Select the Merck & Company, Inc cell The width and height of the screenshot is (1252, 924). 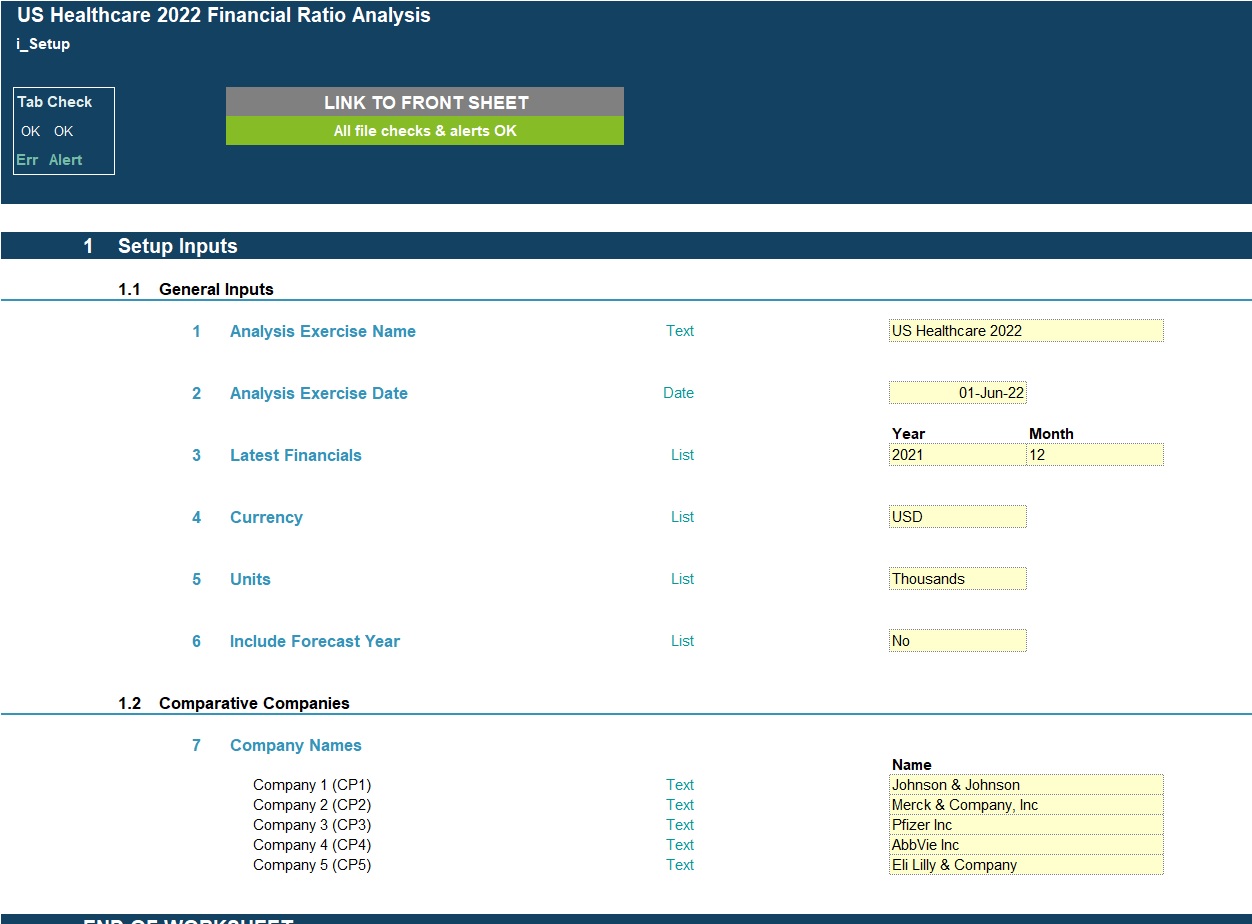[1026, 805]
